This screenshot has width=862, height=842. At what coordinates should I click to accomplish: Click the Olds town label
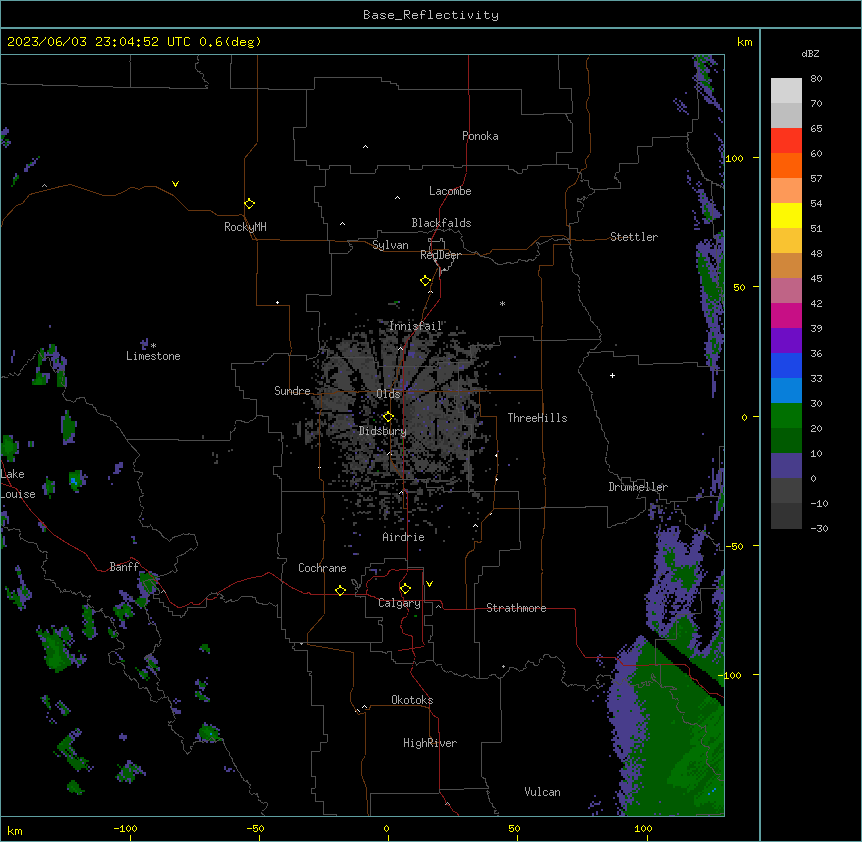click(x=388, y=394)
